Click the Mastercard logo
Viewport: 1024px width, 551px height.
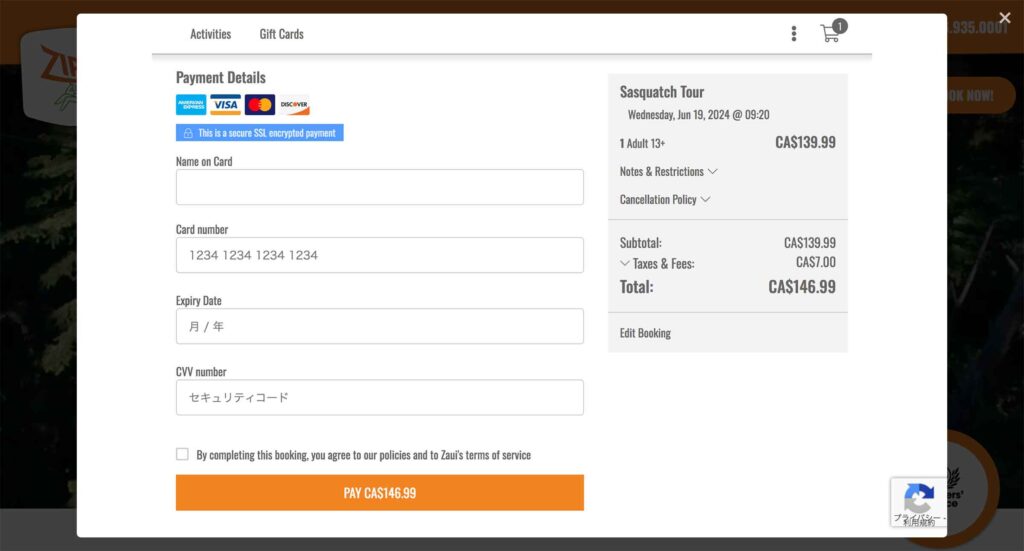(260, 105)
